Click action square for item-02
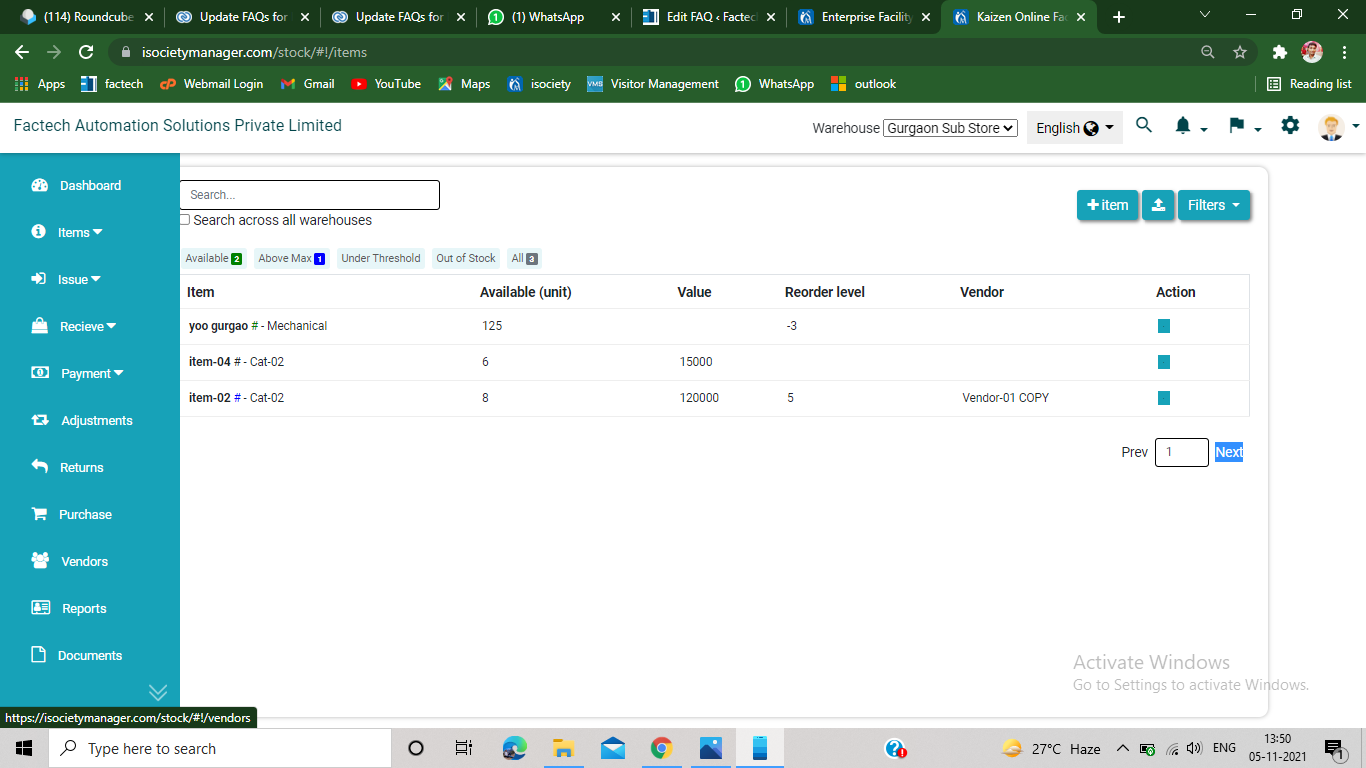 (x=1164, y=398)
